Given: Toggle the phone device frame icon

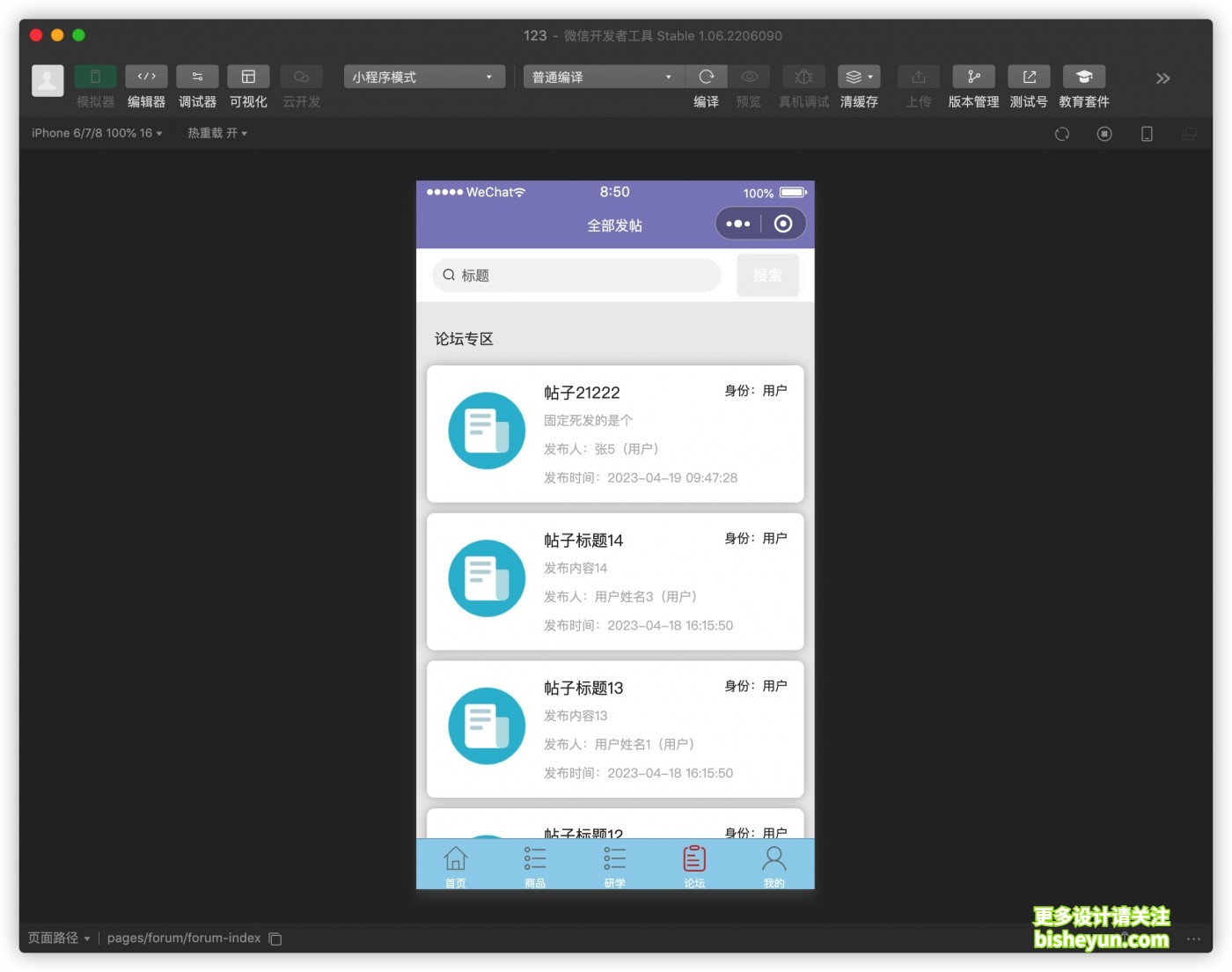Looking at the screenshot, I should click(x=1147, y=134).
